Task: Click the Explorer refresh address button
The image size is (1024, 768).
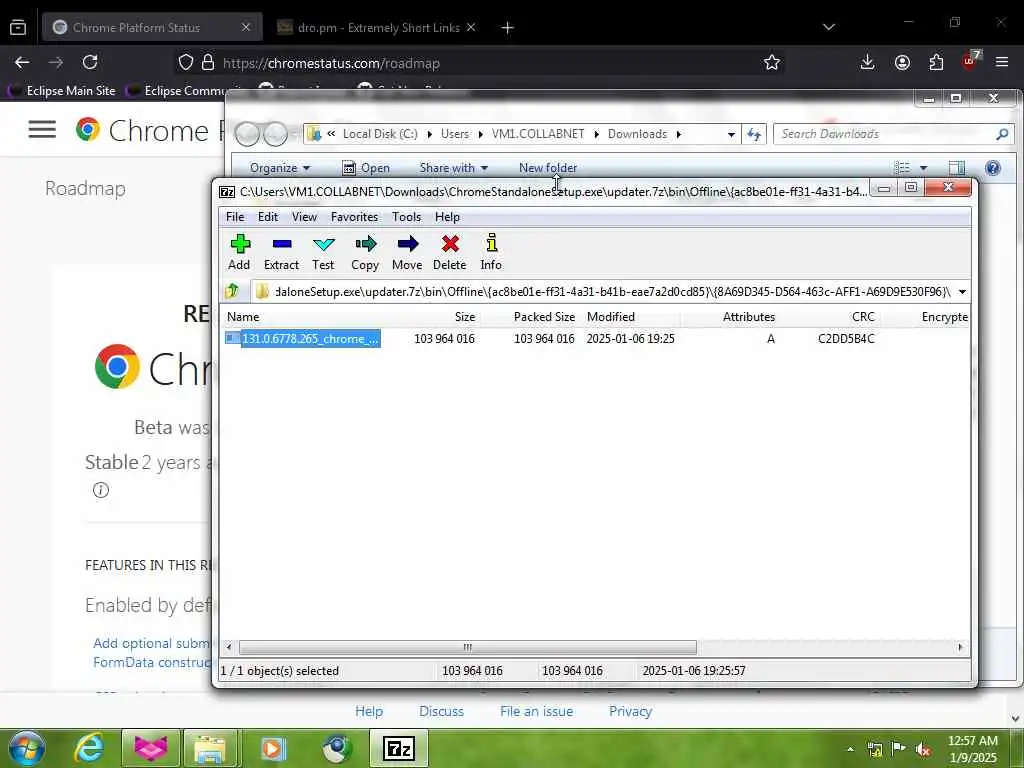Action: coord(754,134)
